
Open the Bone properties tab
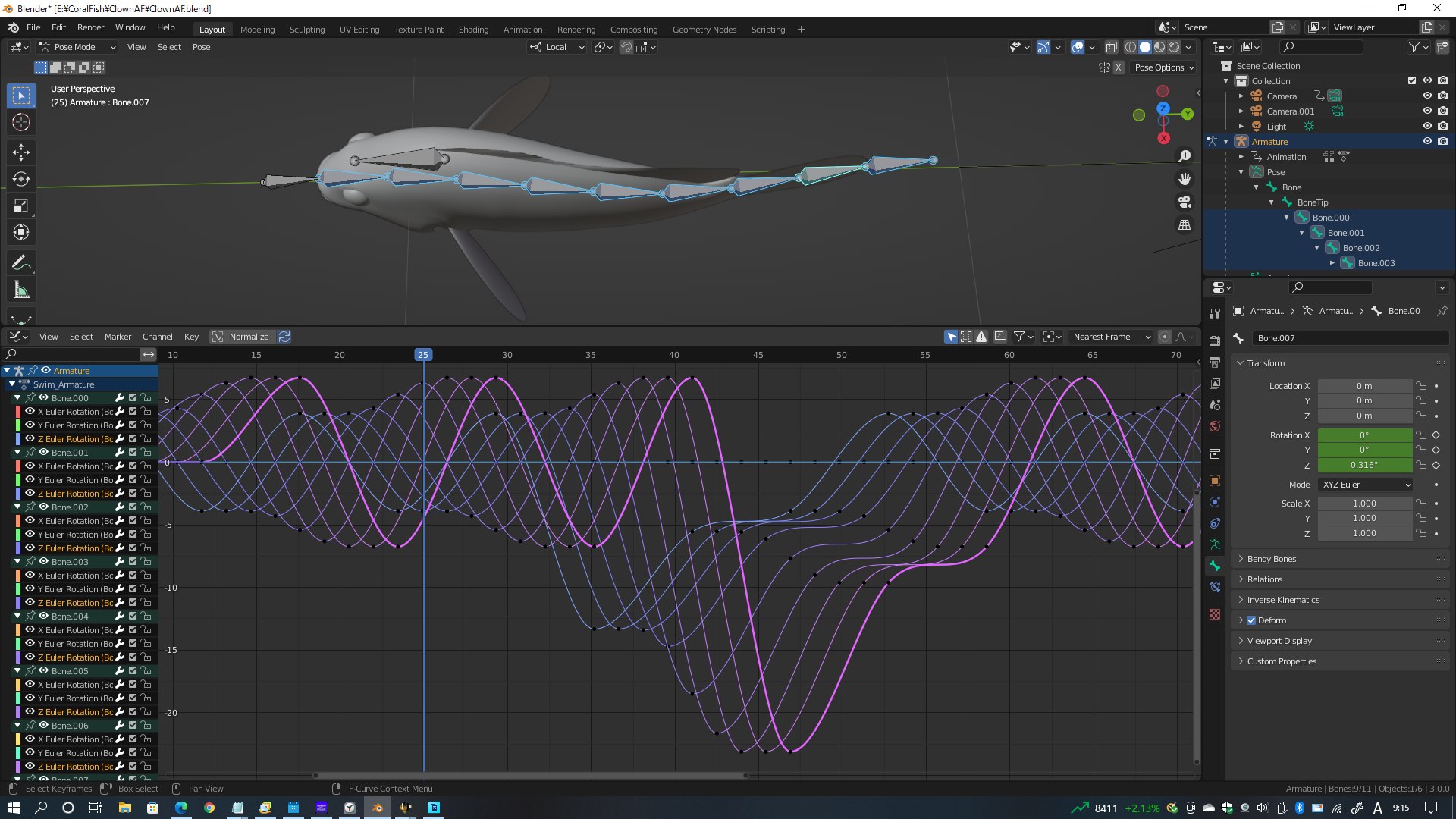click(1215, 566)
